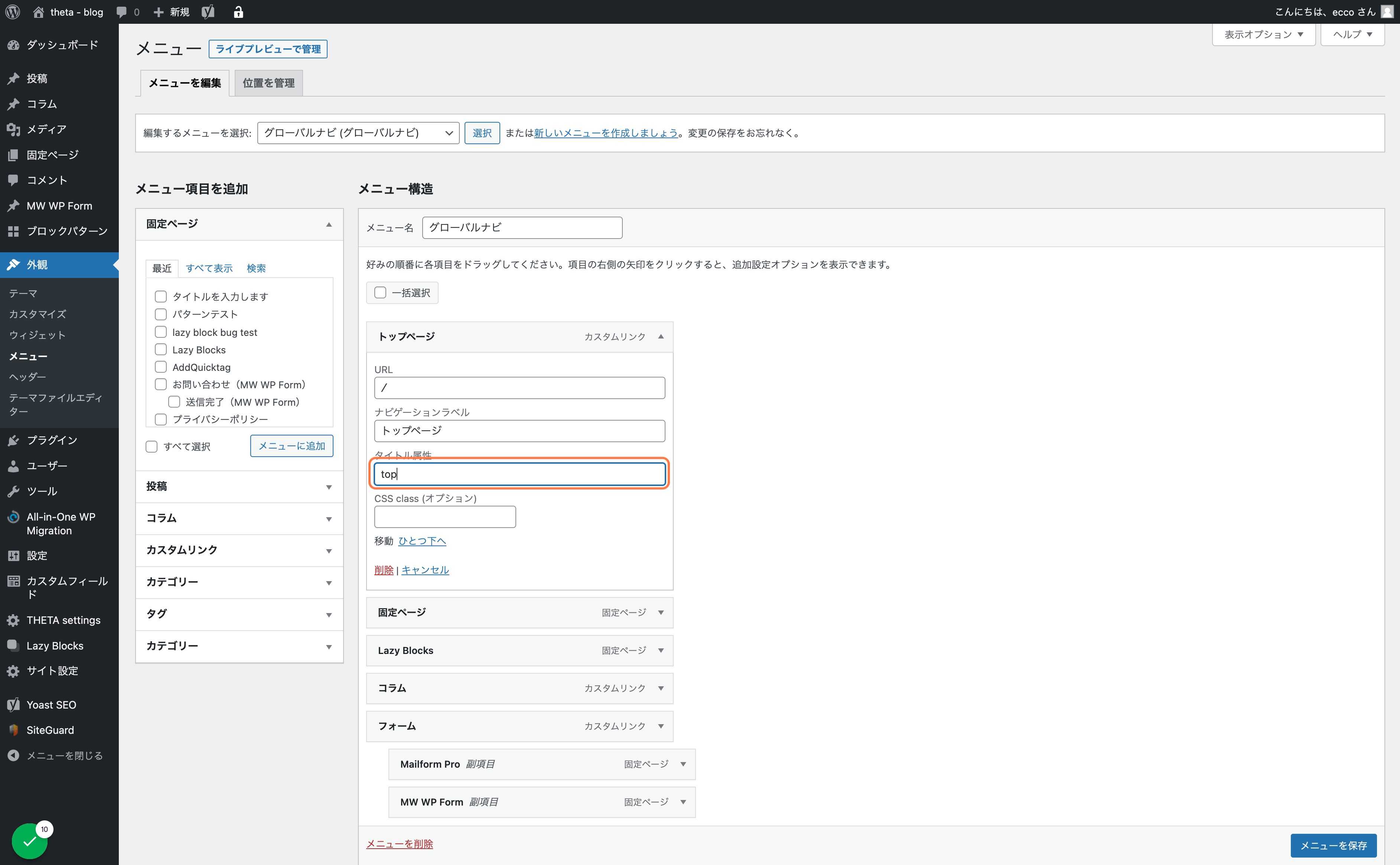The width and height of the screenshot is (1400, 865).
Task: Click the CSS class input field
Action: [445, 516]
